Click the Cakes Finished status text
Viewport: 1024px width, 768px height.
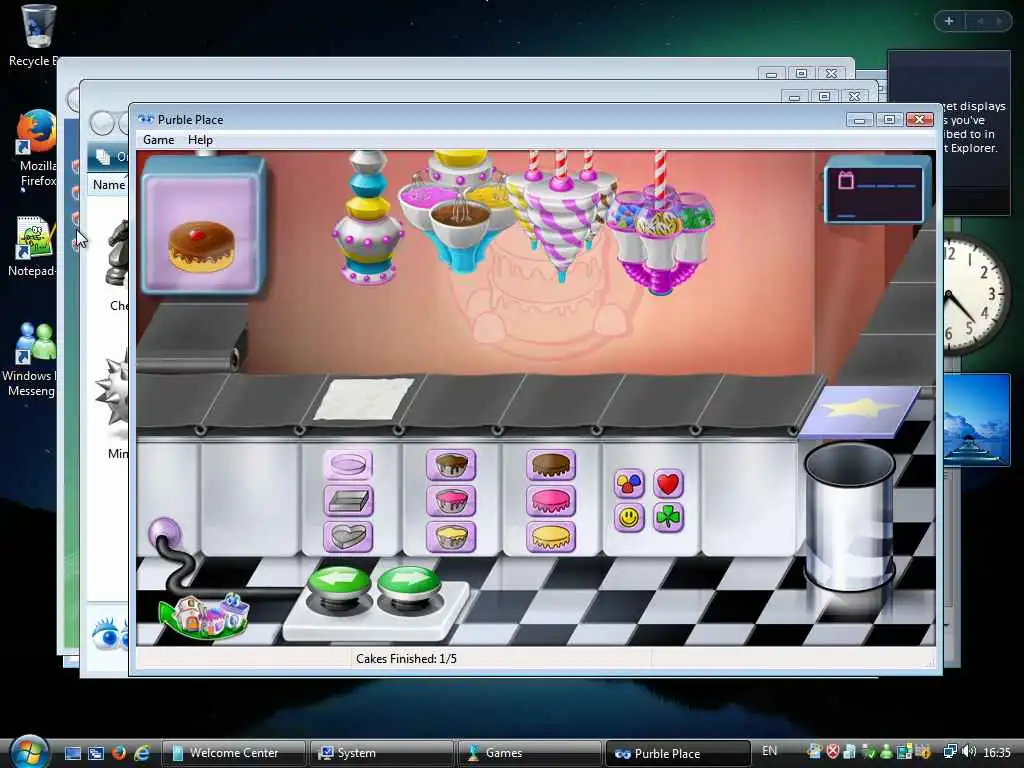406,659
